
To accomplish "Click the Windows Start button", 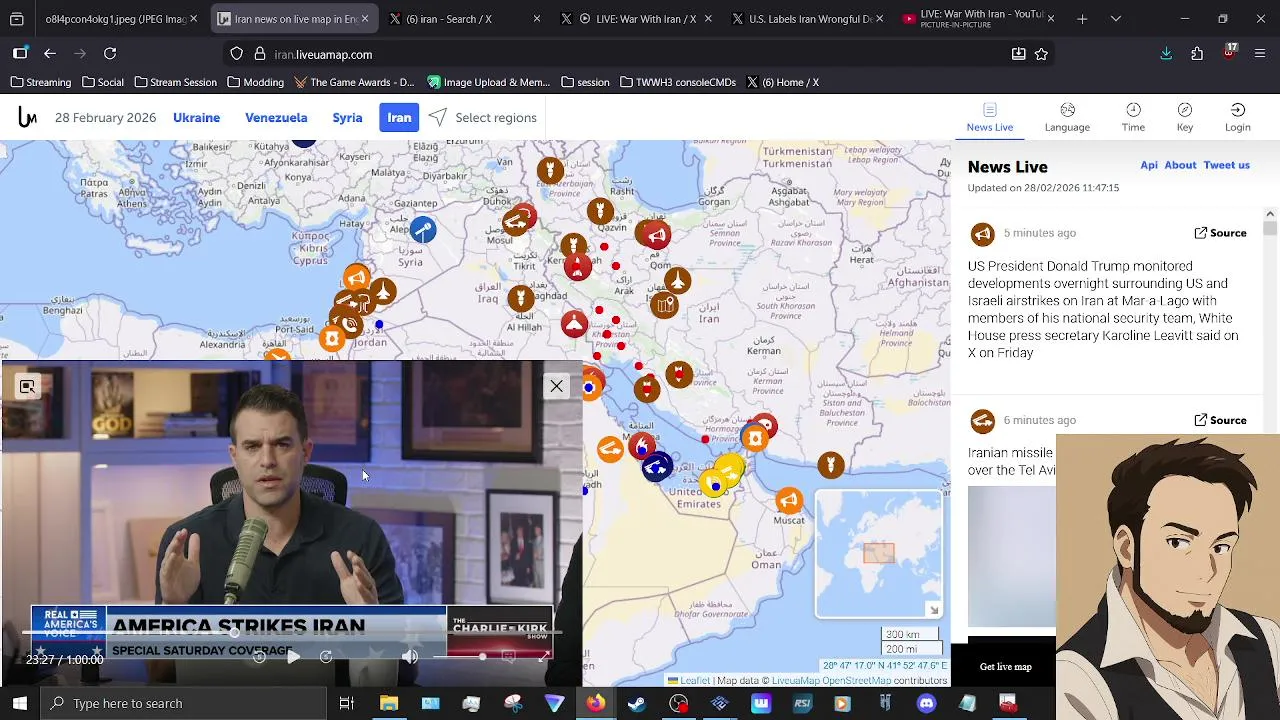I will click(20, 703).
